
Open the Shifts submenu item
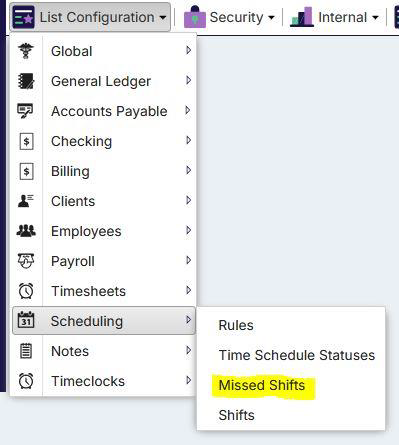coord(237,415)
